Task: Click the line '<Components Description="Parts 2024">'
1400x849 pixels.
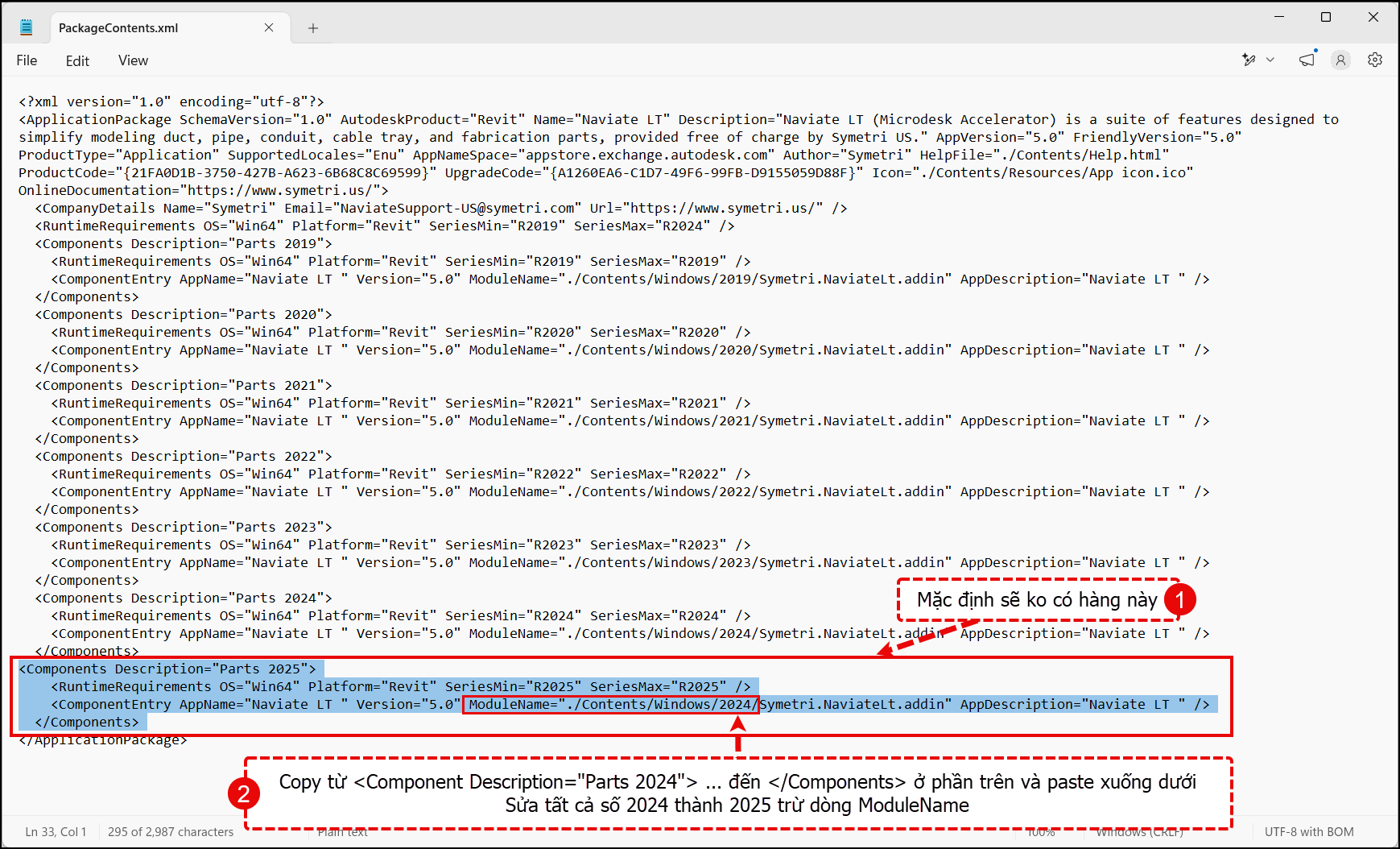Action: point(184,598)
